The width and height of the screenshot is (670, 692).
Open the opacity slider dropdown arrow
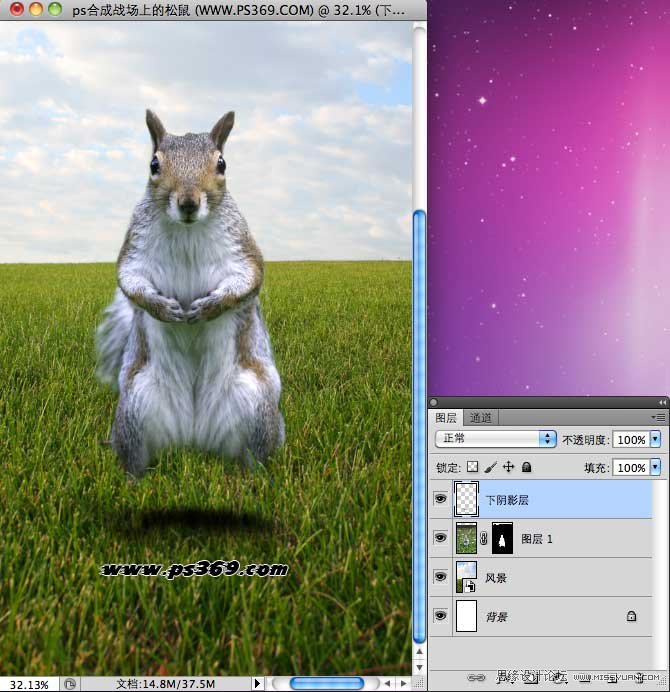click(655, 439)
